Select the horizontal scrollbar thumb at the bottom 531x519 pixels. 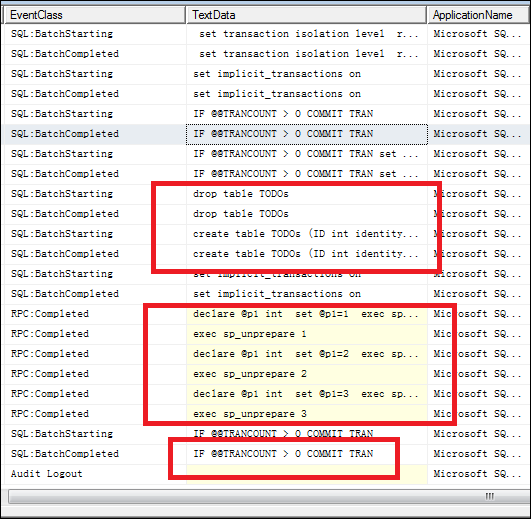tap(270, 497)
